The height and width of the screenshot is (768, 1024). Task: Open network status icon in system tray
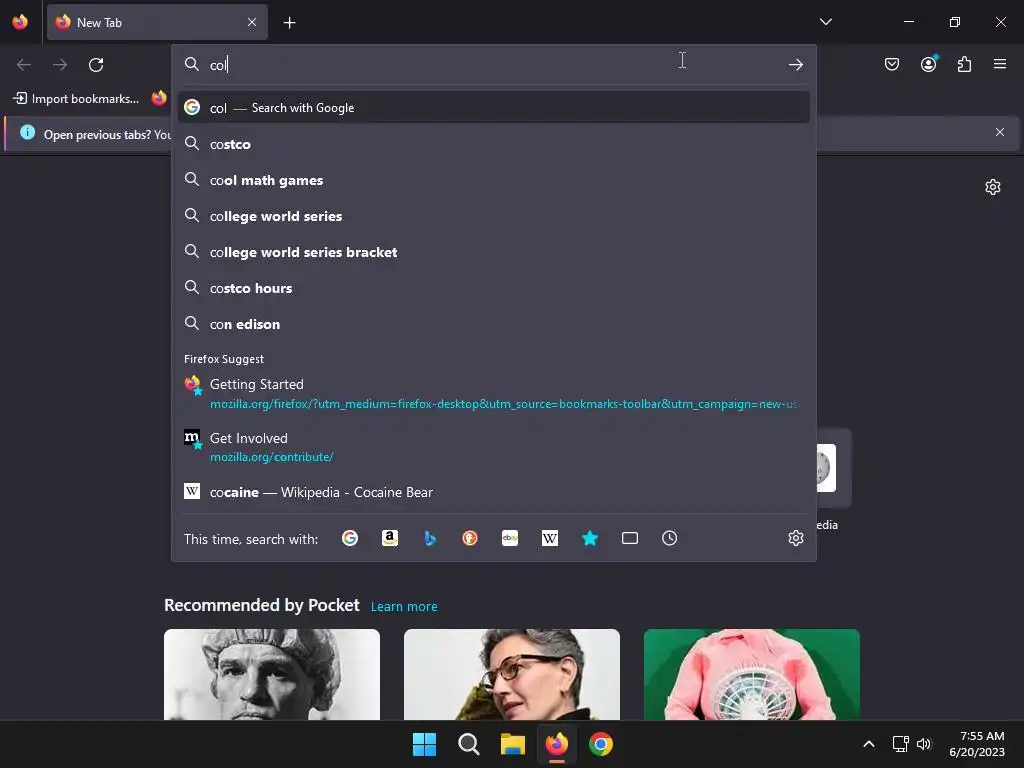[900, 744]
